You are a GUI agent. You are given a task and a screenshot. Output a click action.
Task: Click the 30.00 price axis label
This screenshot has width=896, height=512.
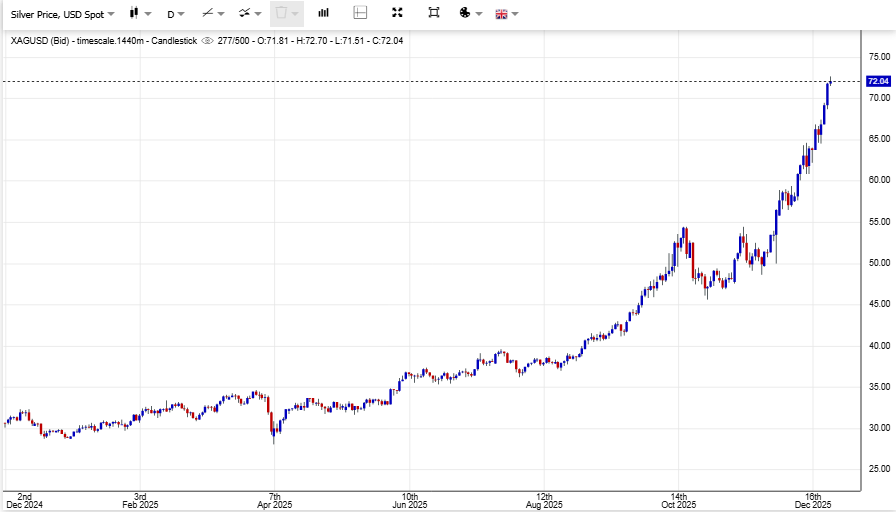[x=879, y=427]
